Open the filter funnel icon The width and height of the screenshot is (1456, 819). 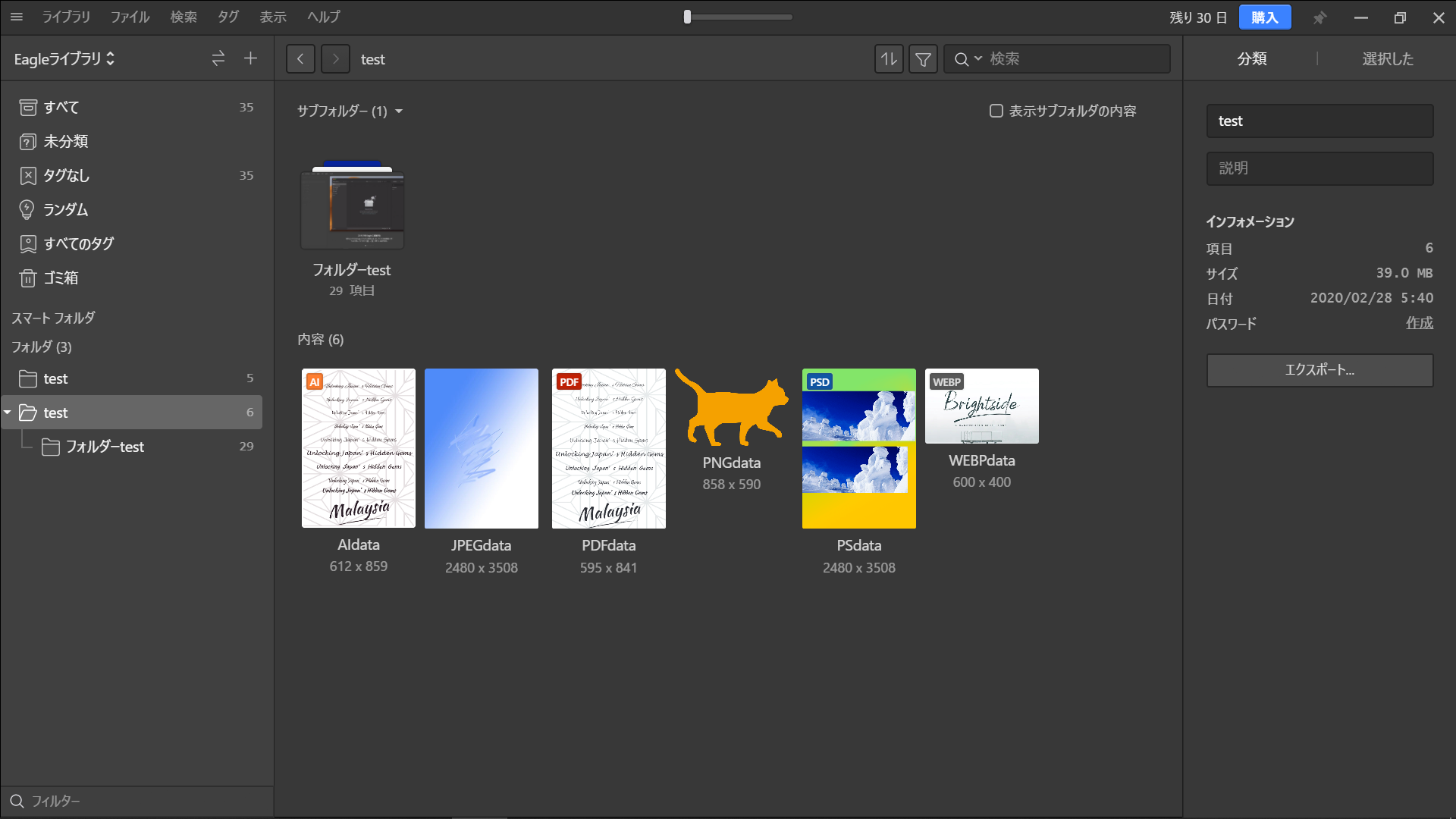(x=923, y=58)
